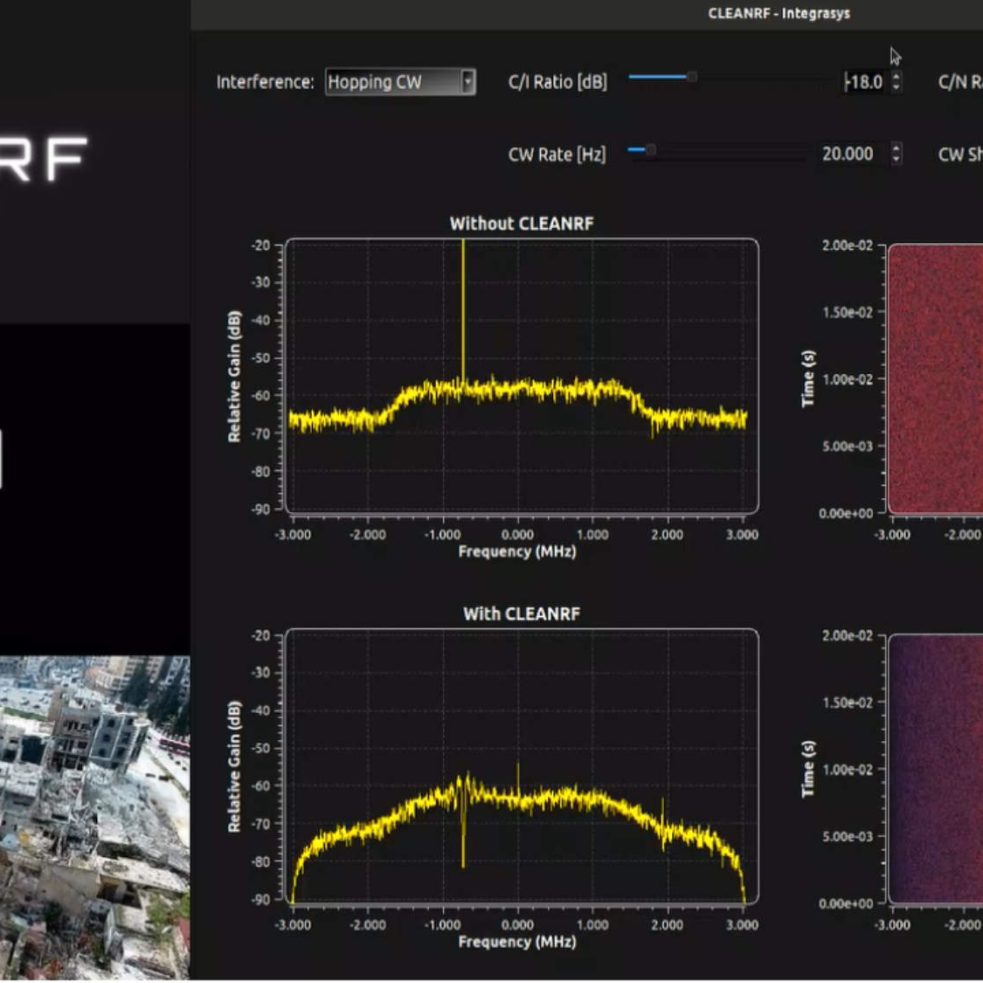Click the "Without CLEANRF" plot title
The image size is (983, 983).
point(521,223)
